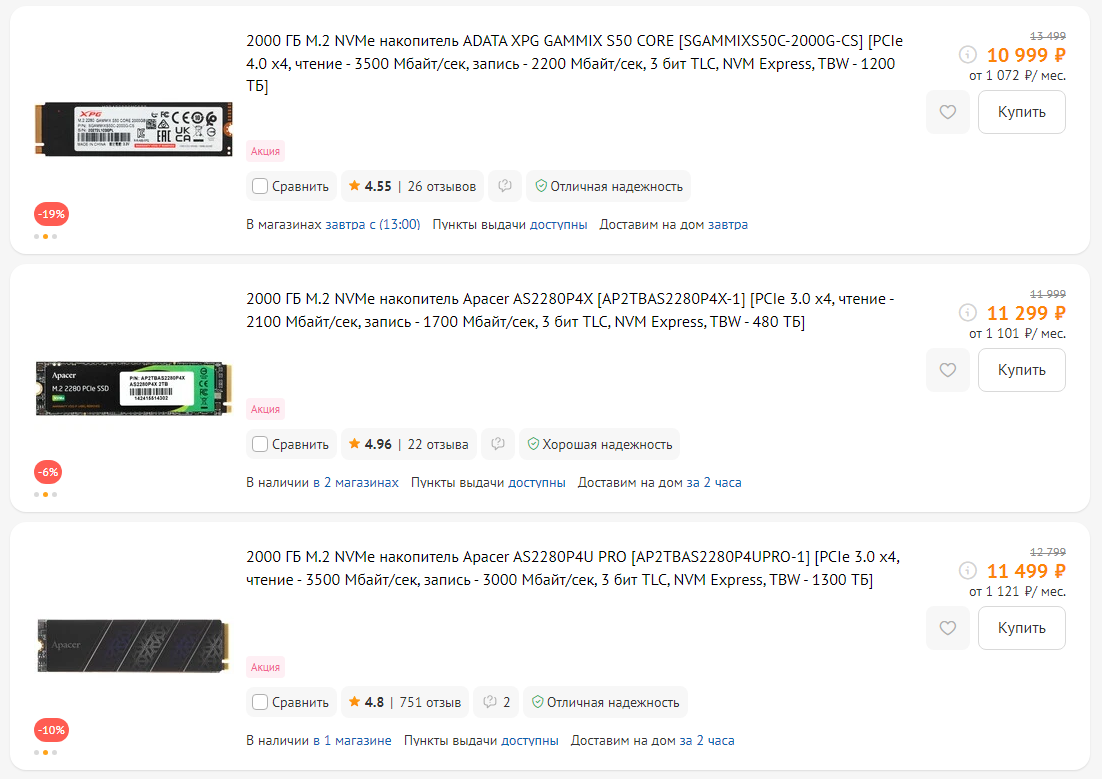Open the 'в 2 магазинах' availability link
The height and width of the screenshot is (779, 1102).
[356, 483]
